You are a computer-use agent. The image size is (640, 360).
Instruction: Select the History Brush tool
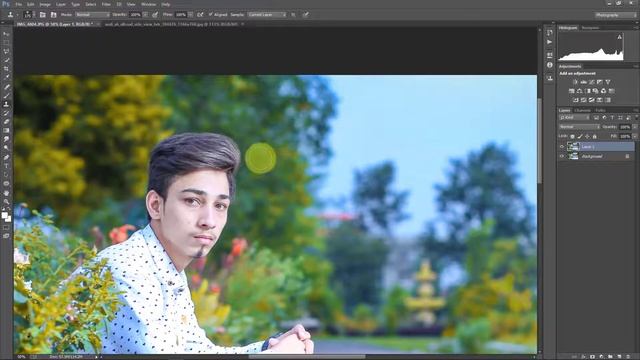point(6,113)
